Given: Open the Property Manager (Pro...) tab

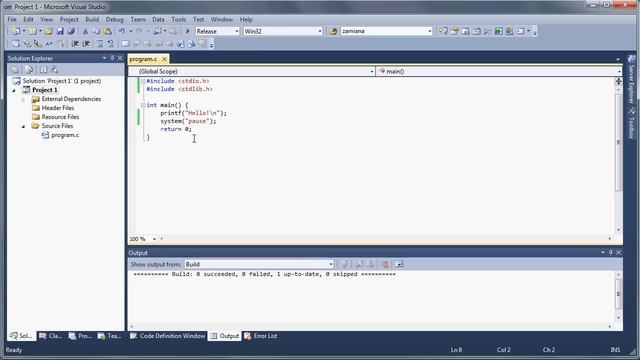Looking at the screenshot, I should [x=80, y=336].
